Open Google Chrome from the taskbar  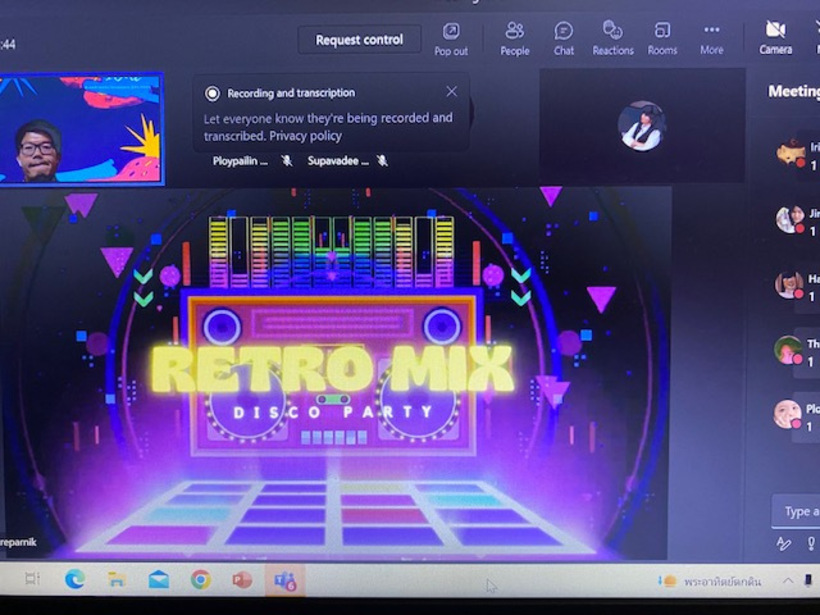click(200, 579)
